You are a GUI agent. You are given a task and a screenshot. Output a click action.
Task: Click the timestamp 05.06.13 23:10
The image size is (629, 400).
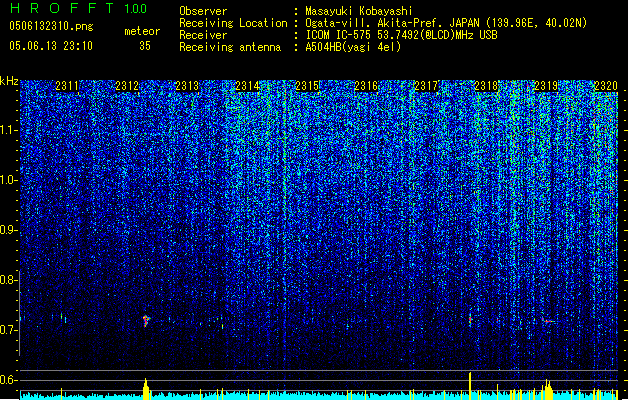(51, 46)
